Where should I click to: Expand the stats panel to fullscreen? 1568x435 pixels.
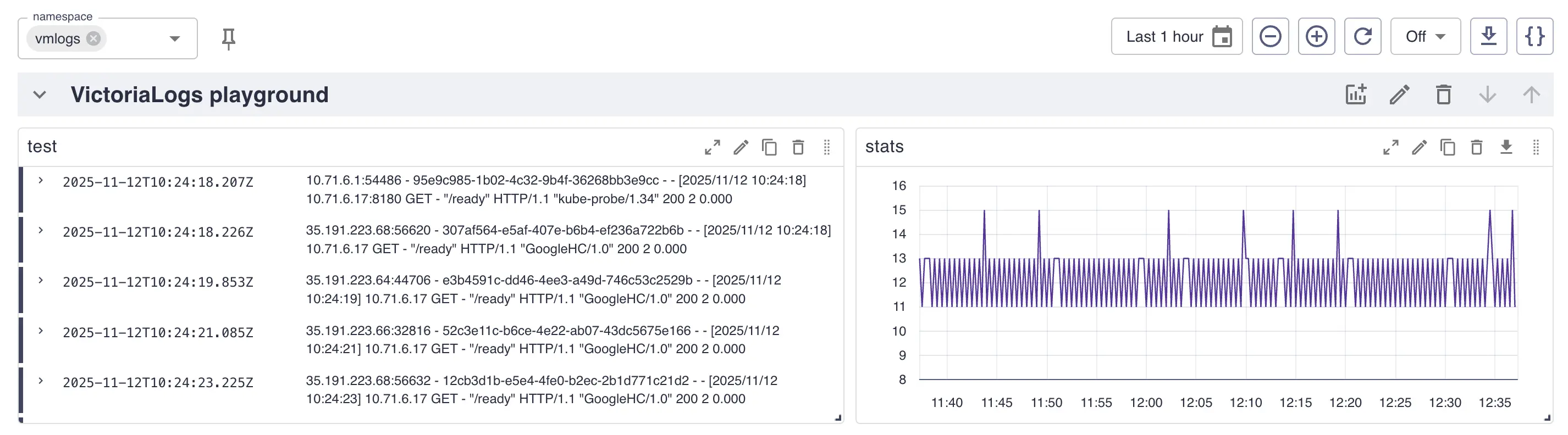pos(1390,147)
